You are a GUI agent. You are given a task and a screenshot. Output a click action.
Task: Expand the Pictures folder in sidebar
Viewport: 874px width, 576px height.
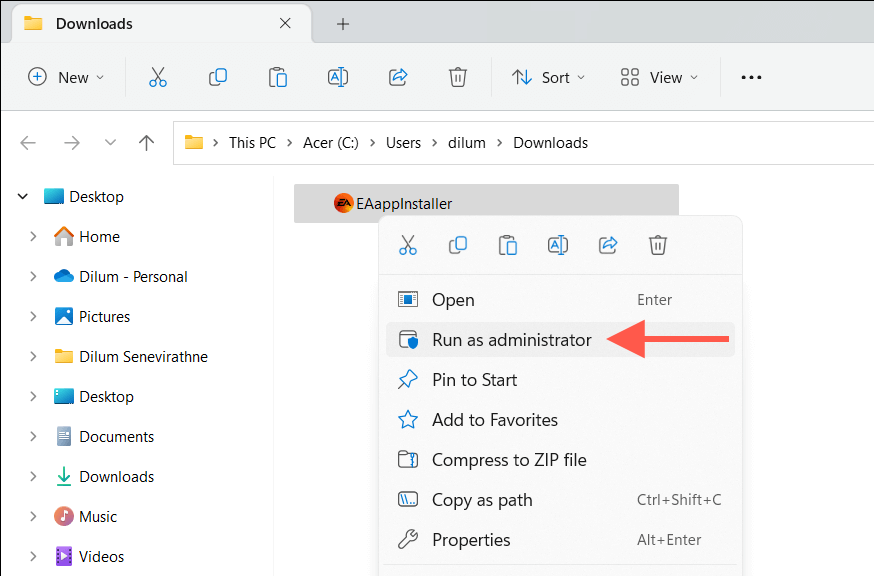(x=33, y=317)
